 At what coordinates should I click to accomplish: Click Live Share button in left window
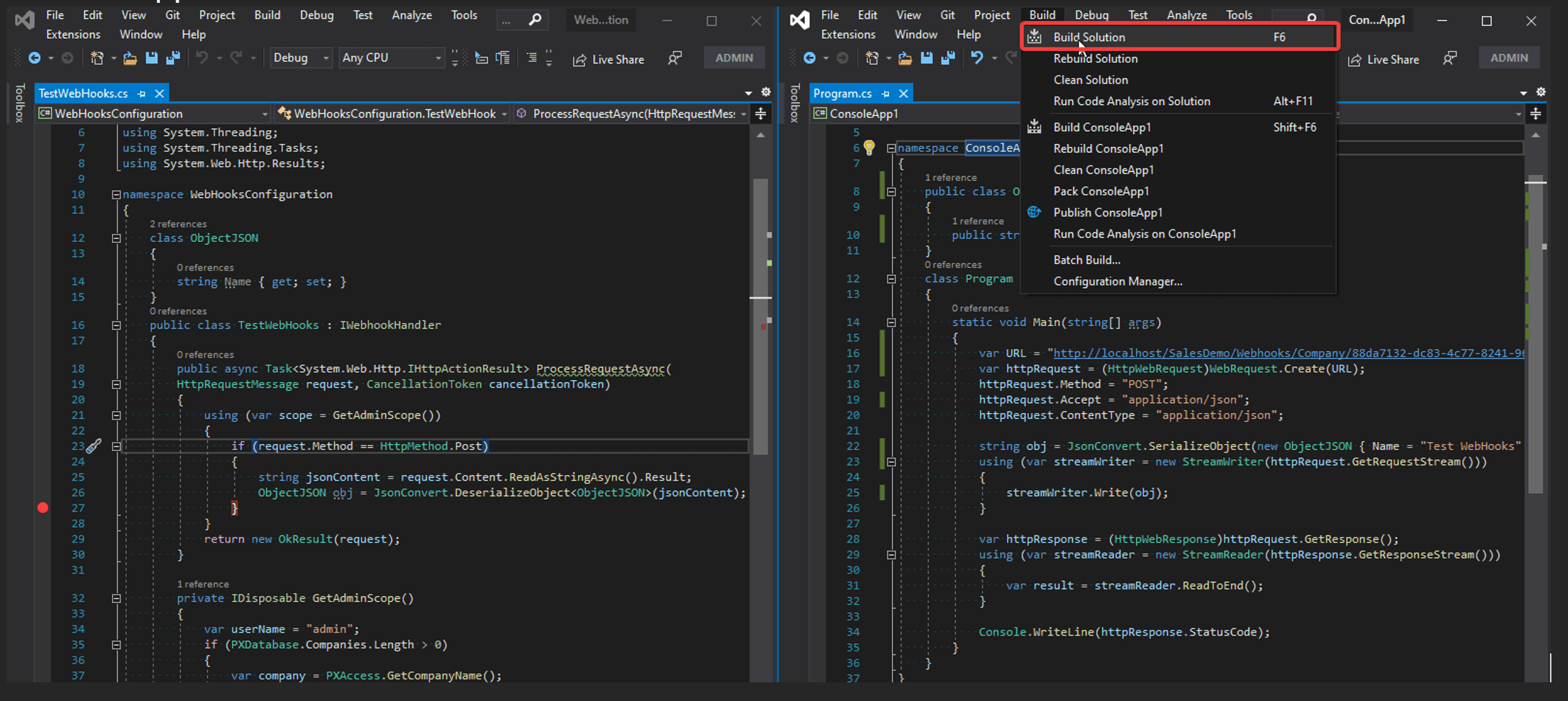point(609,59)
